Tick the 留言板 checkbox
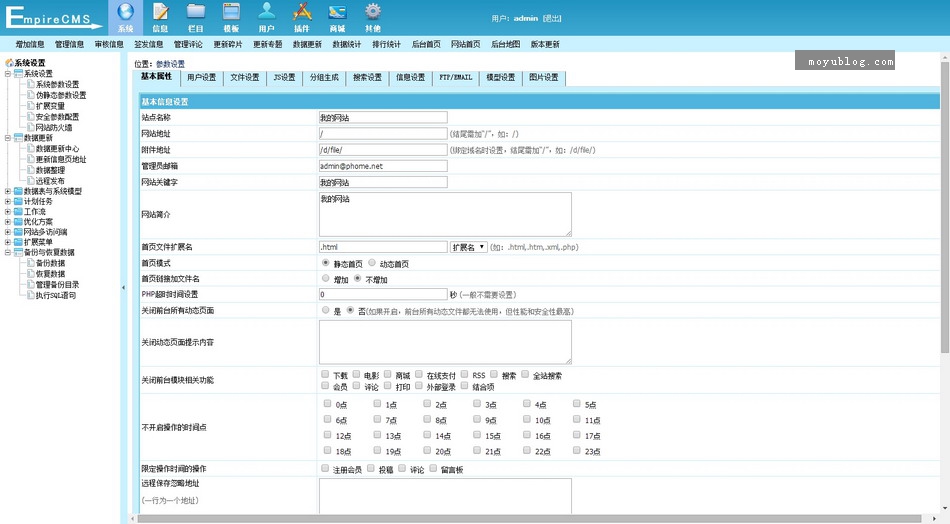This screenshot has width=950, height=524. tap(433, 468)
